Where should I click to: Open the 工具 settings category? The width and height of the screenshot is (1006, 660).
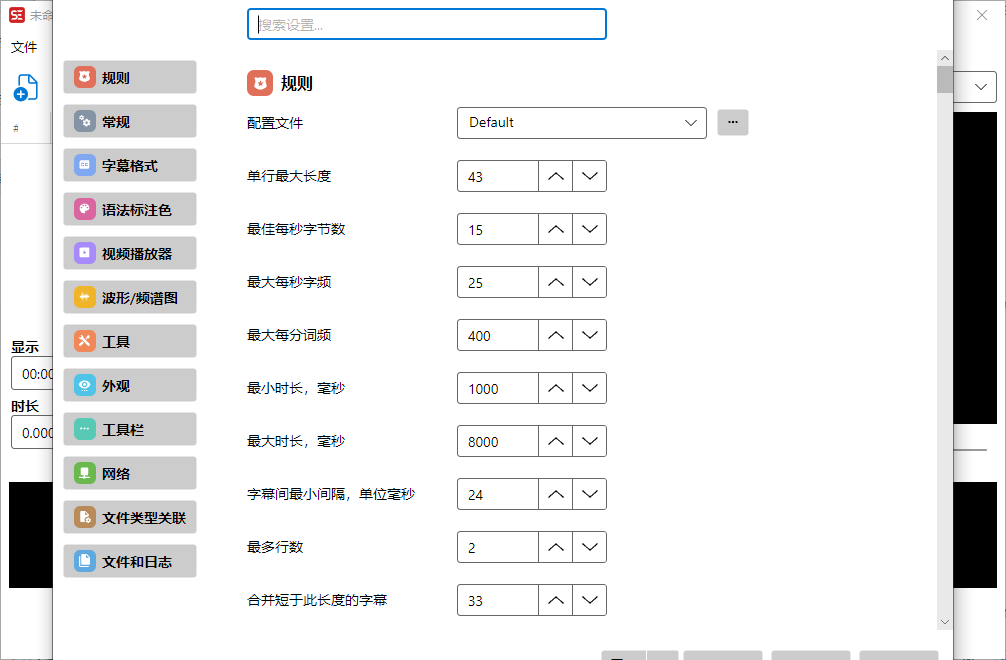[x=130, y=341]
